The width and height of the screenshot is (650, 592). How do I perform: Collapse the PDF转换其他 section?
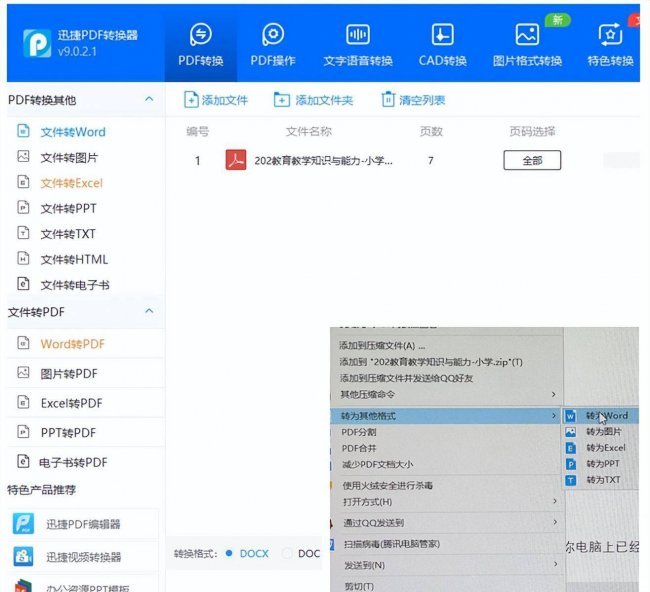[x=149, y=99]
